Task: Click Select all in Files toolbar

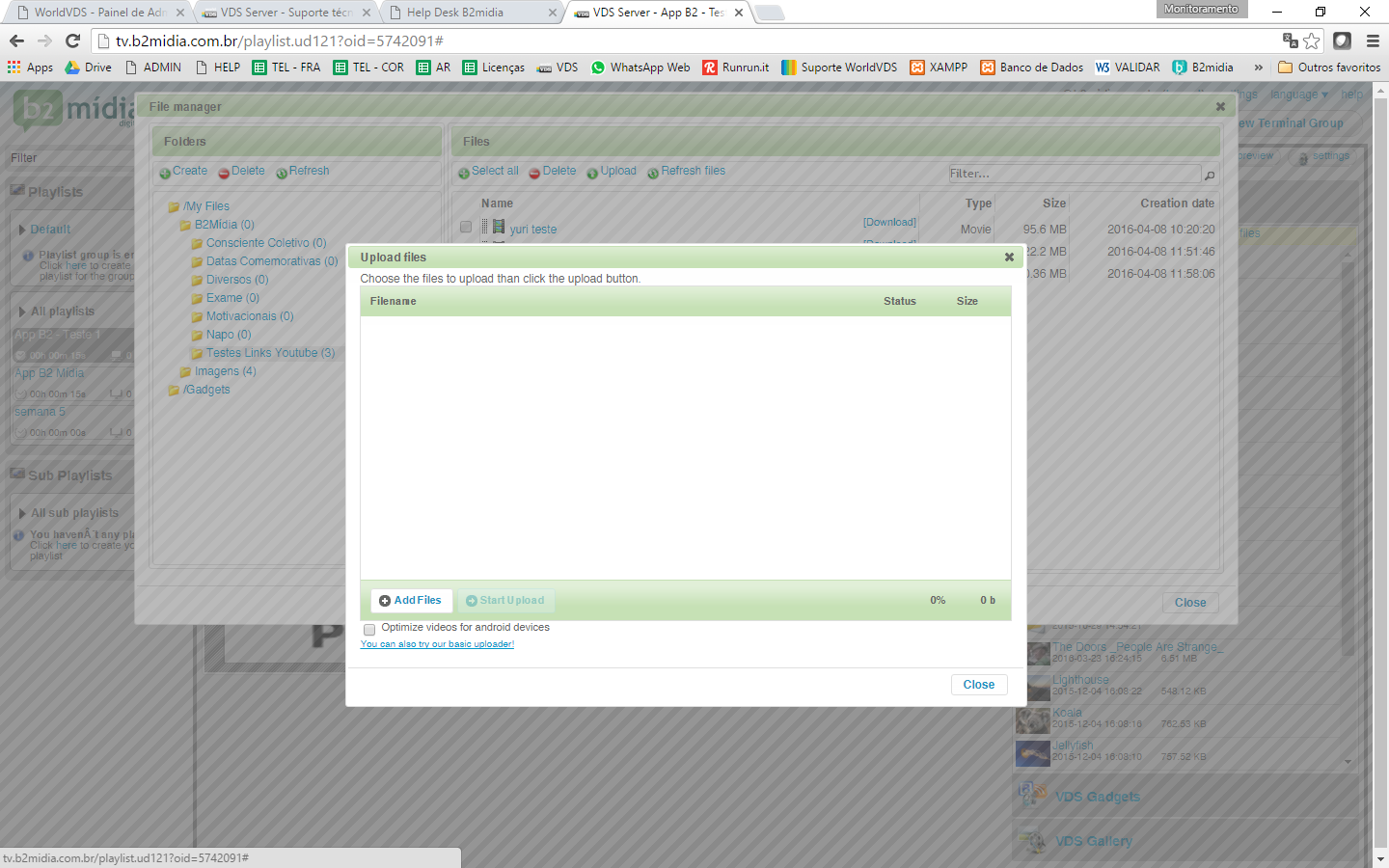Action: click(488, 172)
